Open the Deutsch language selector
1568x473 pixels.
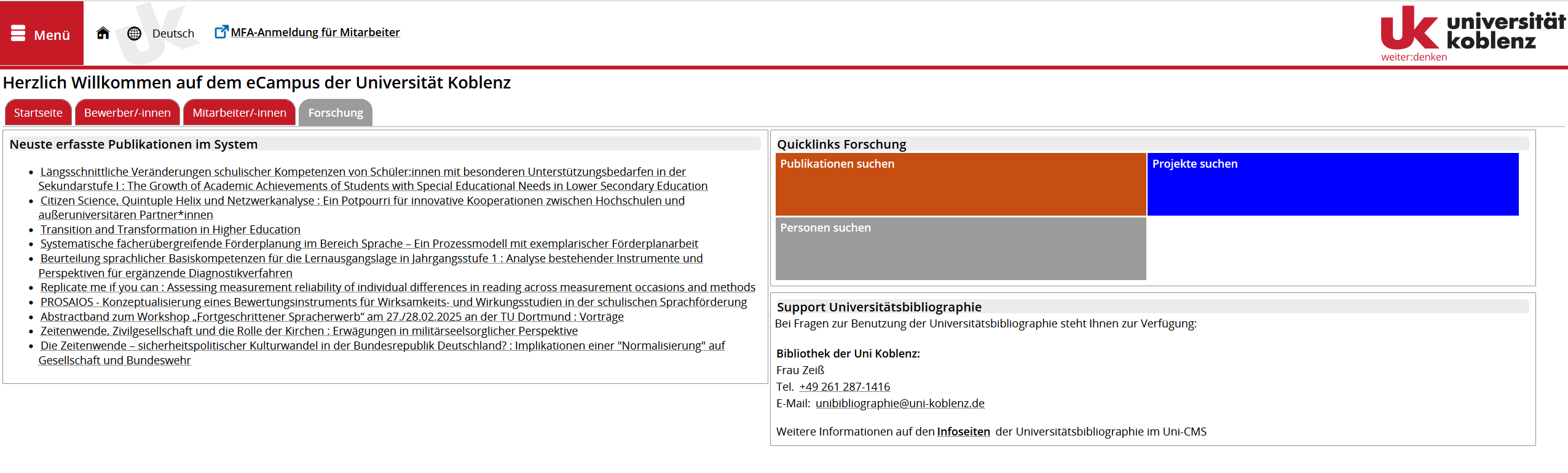point(173,34)
